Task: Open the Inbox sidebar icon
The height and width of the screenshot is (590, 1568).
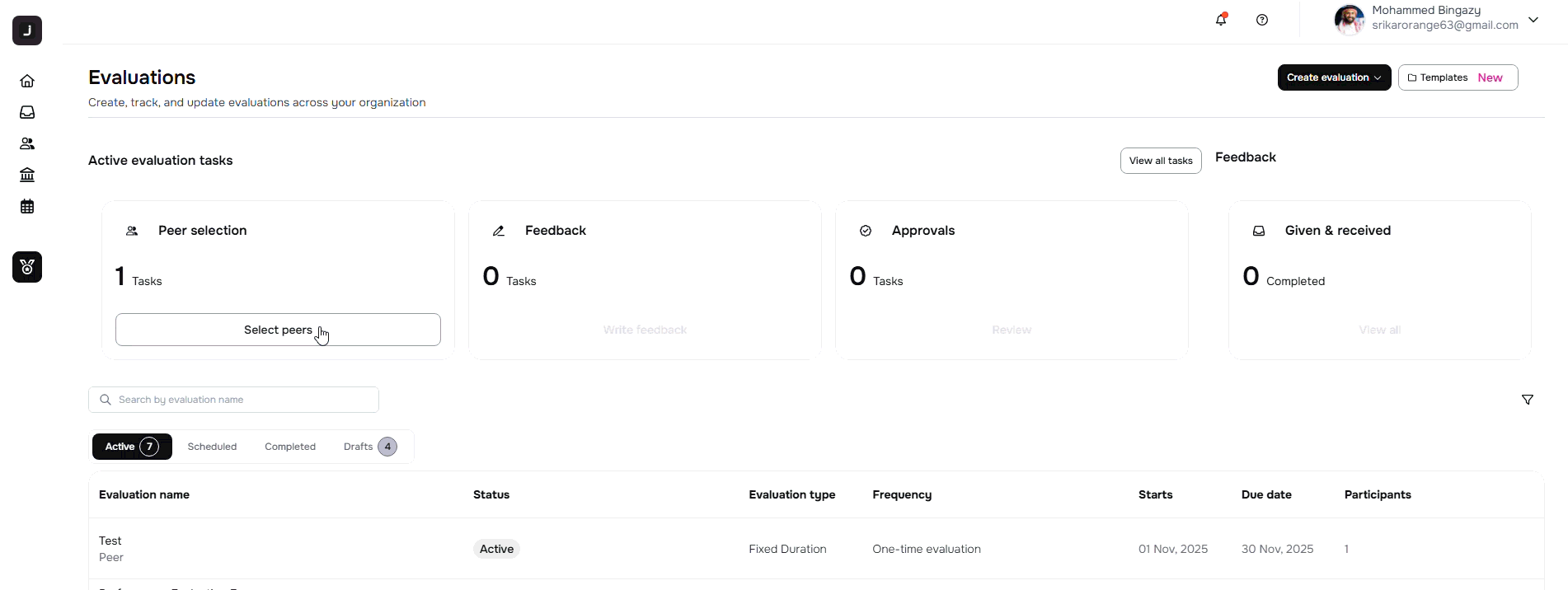Action: 27,112
